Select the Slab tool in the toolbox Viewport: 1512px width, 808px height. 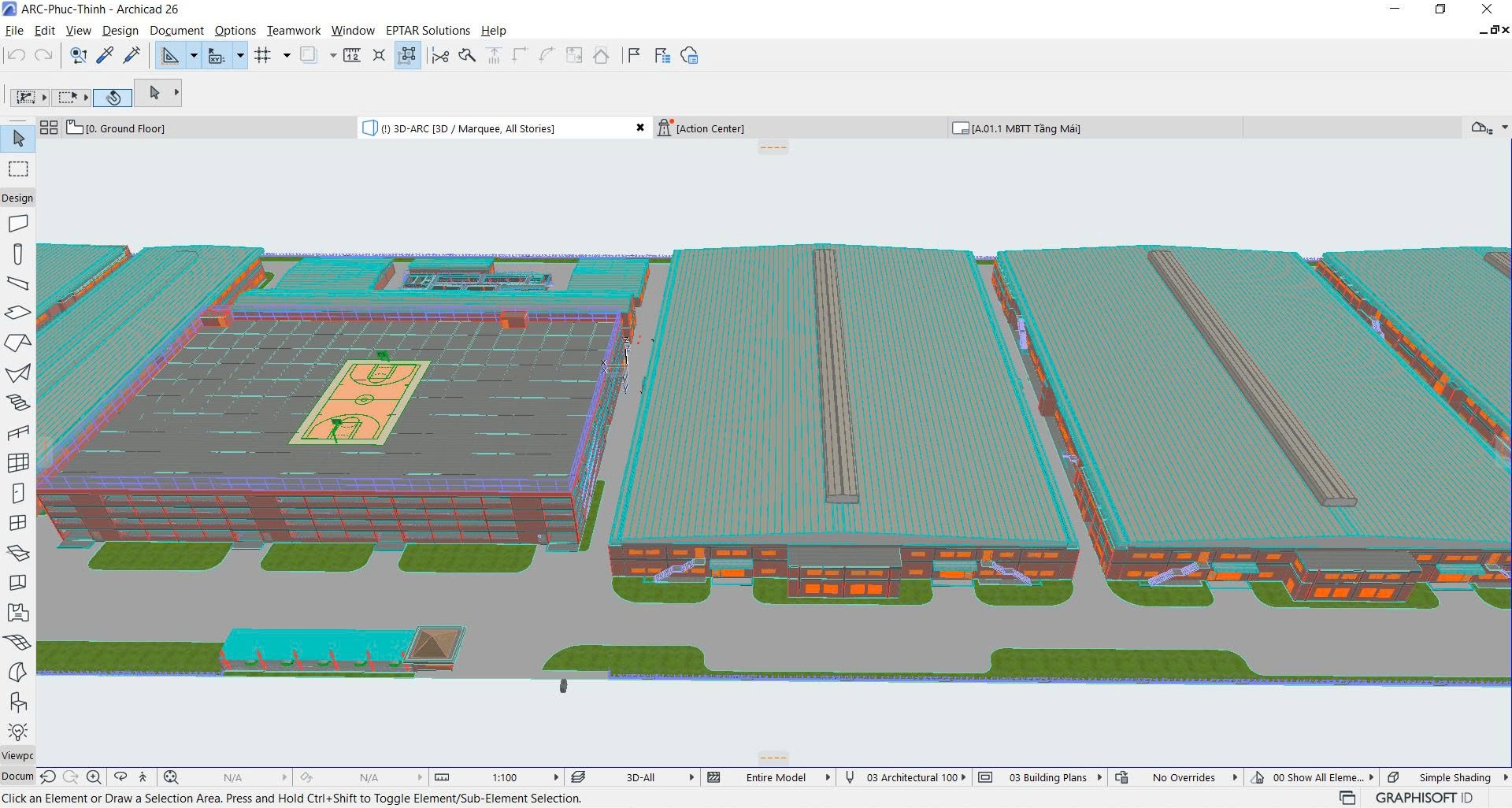click(17, 313)
